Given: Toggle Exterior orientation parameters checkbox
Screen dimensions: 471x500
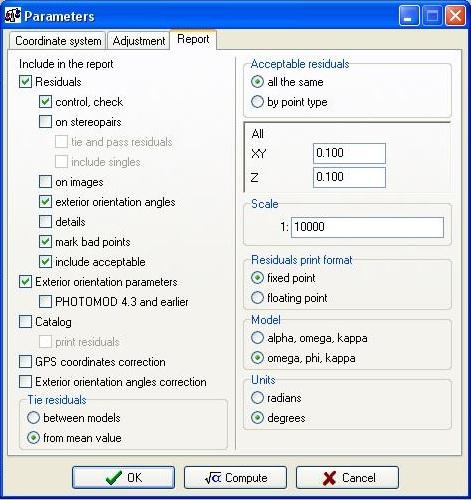Looking at the screenshot, I should pos(25,282).
